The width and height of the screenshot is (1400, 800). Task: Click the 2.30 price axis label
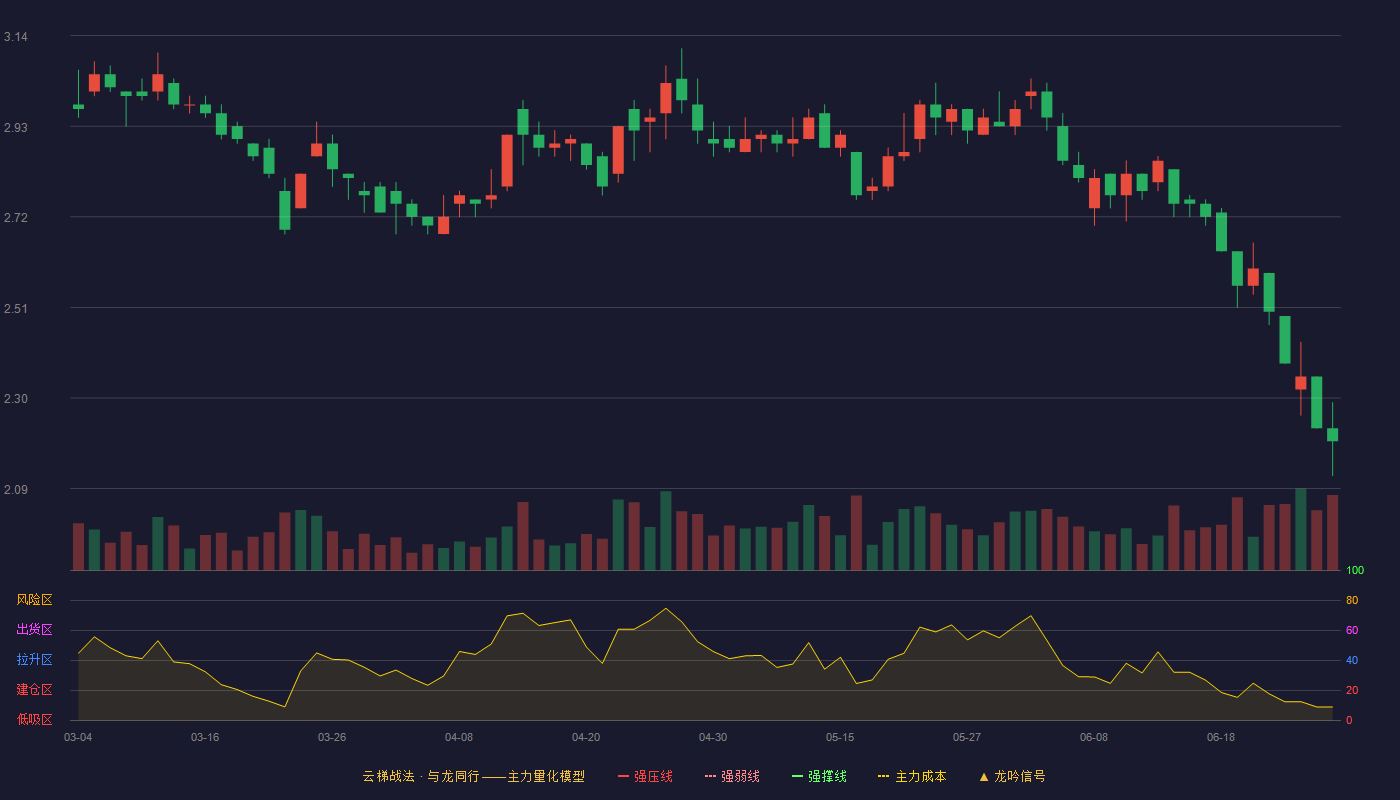coord(16,399)
